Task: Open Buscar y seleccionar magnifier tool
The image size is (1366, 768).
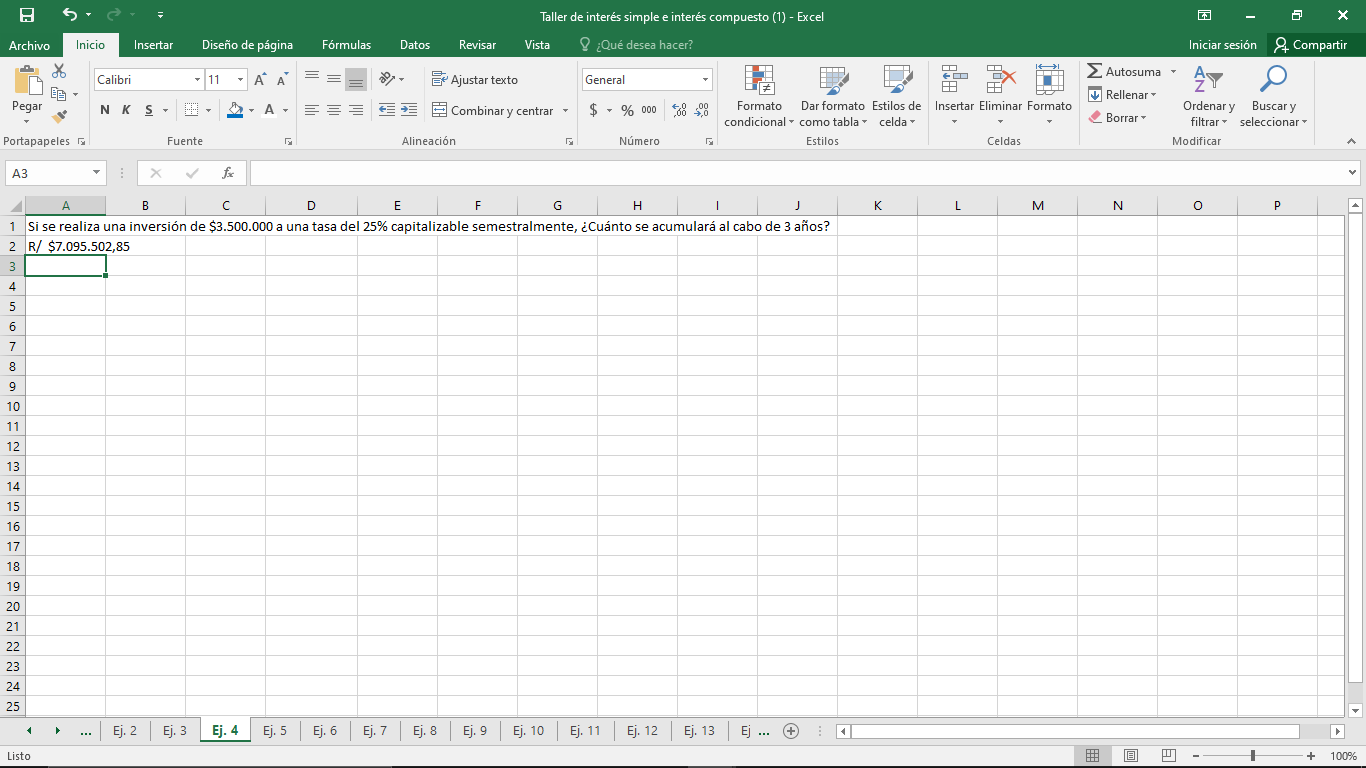Action: coord(1272,95)
